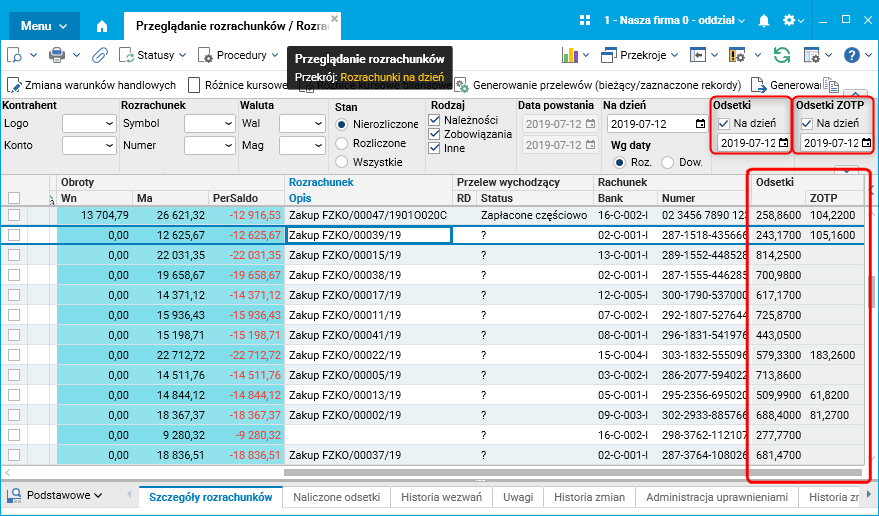Image resolution: width=879 pixels, height=516 pixels.
Task: Open the settings gear icon in header
Action: (x=789, y=21)
